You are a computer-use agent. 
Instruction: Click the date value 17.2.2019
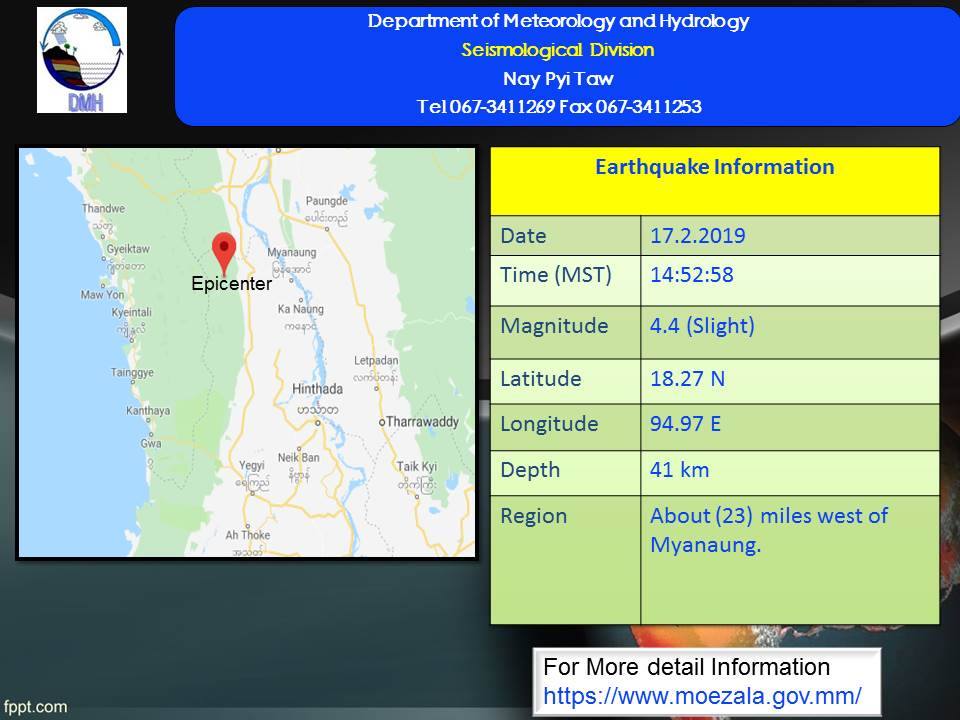tap(698, 236)
